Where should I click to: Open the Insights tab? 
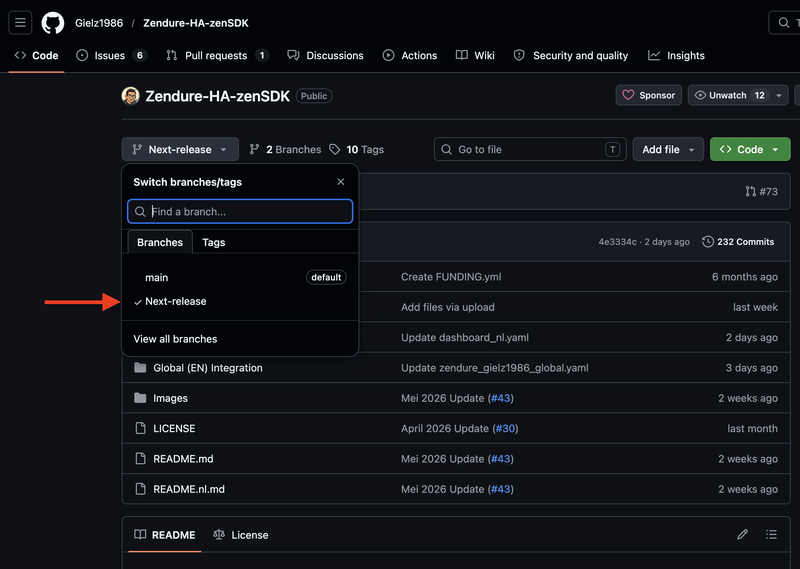[x=677, y=56]
